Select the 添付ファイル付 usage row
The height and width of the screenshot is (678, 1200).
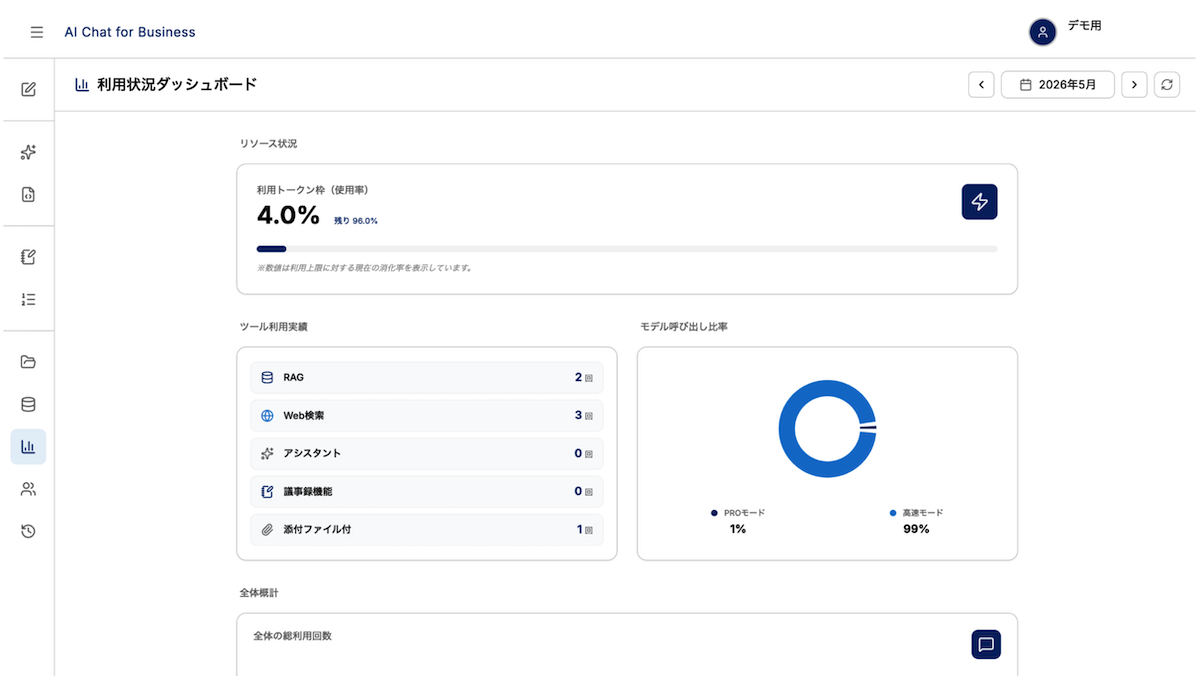pos(427,530)
